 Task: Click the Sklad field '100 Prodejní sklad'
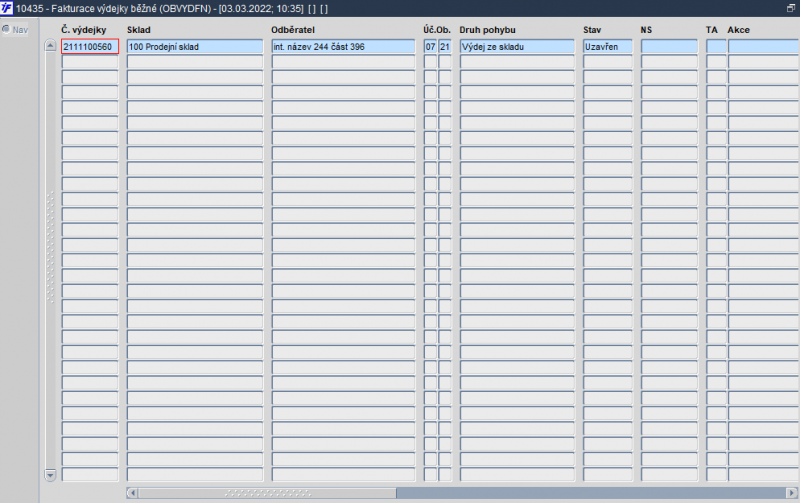click(x=195, y=46)
